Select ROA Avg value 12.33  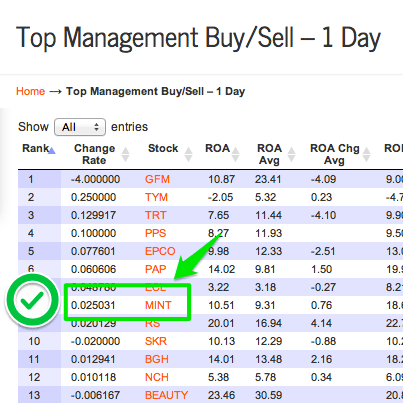click(x=268, y=251)
